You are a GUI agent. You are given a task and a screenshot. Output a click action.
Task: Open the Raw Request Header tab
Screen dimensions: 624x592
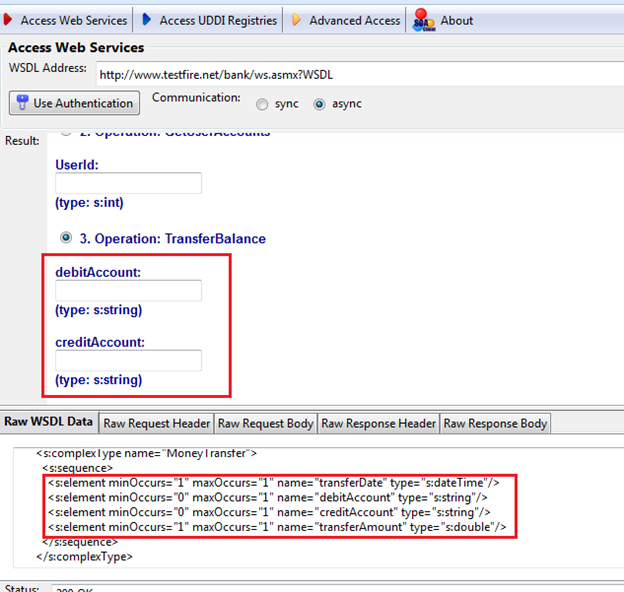(157, 424)
